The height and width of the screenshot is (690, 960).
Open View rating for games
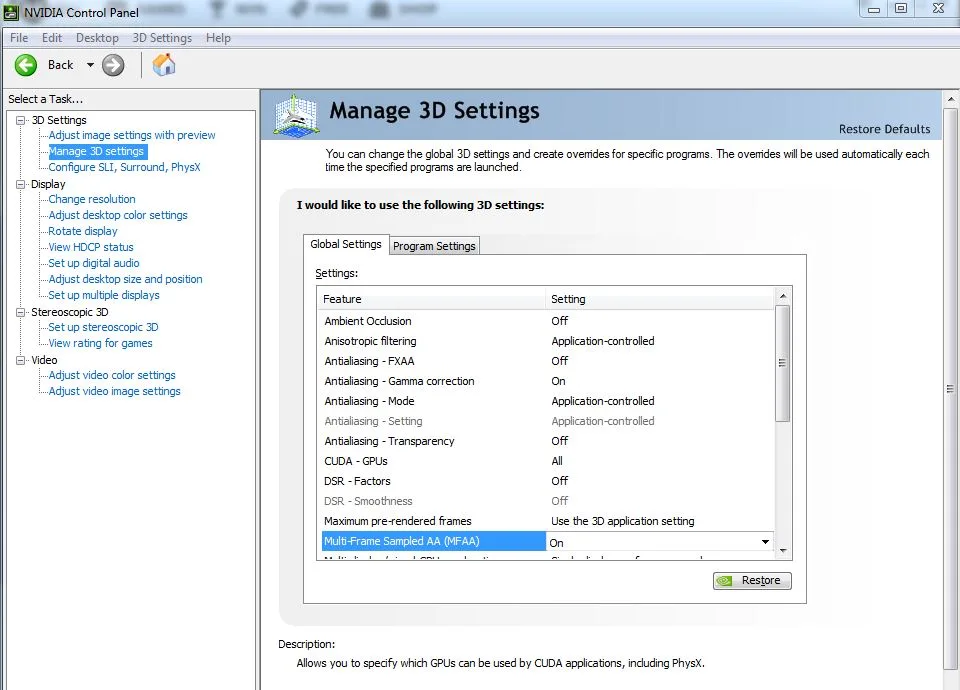100,343
